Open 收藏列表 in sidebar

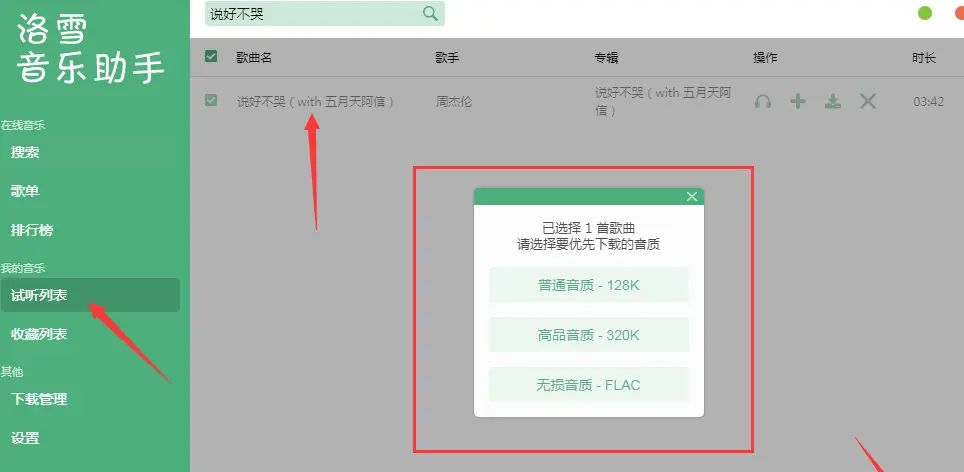pos(39,334)
